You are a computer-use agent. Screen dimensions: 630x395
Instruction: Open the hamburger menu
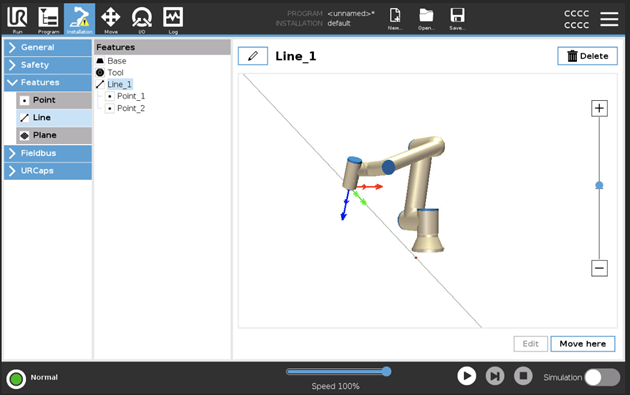coord(609,19)
